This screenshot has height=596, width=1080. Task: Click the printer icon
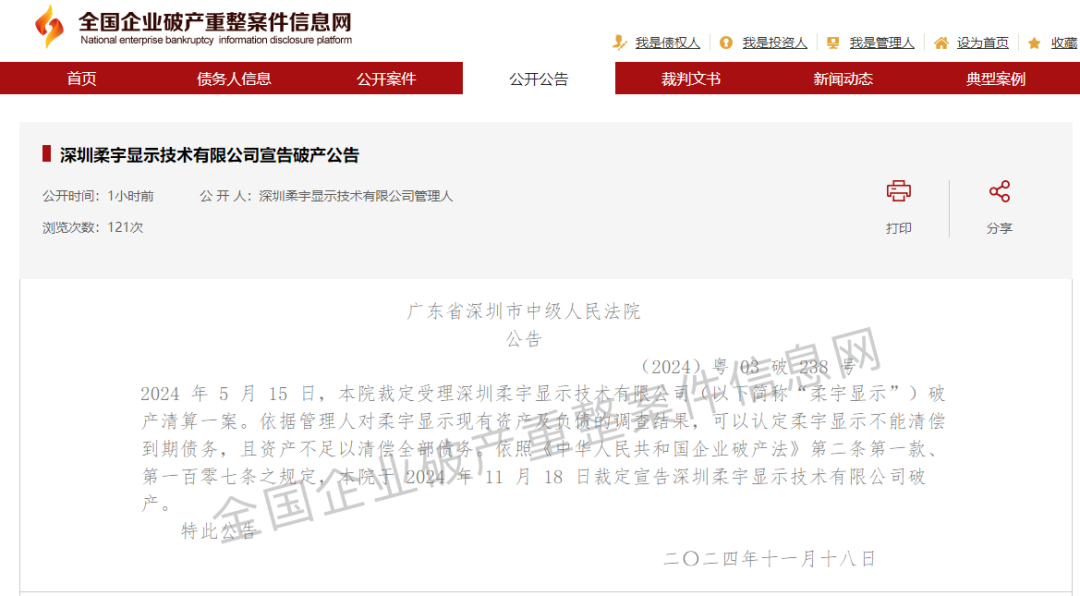tap(899, 191)
